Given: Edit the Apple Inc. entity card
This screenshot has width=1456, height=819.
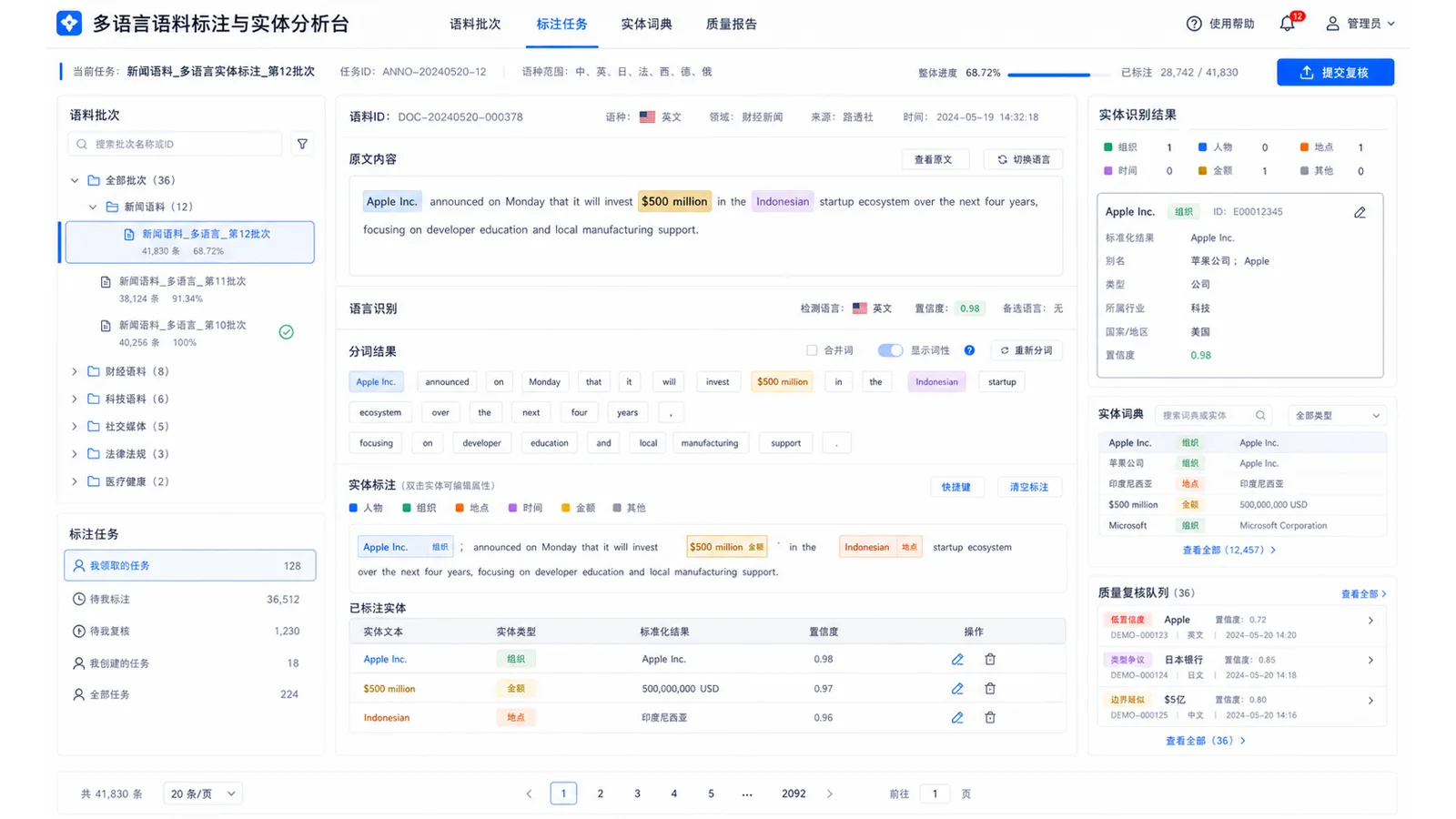Looking at the screenshot, I should point(1360,212).
